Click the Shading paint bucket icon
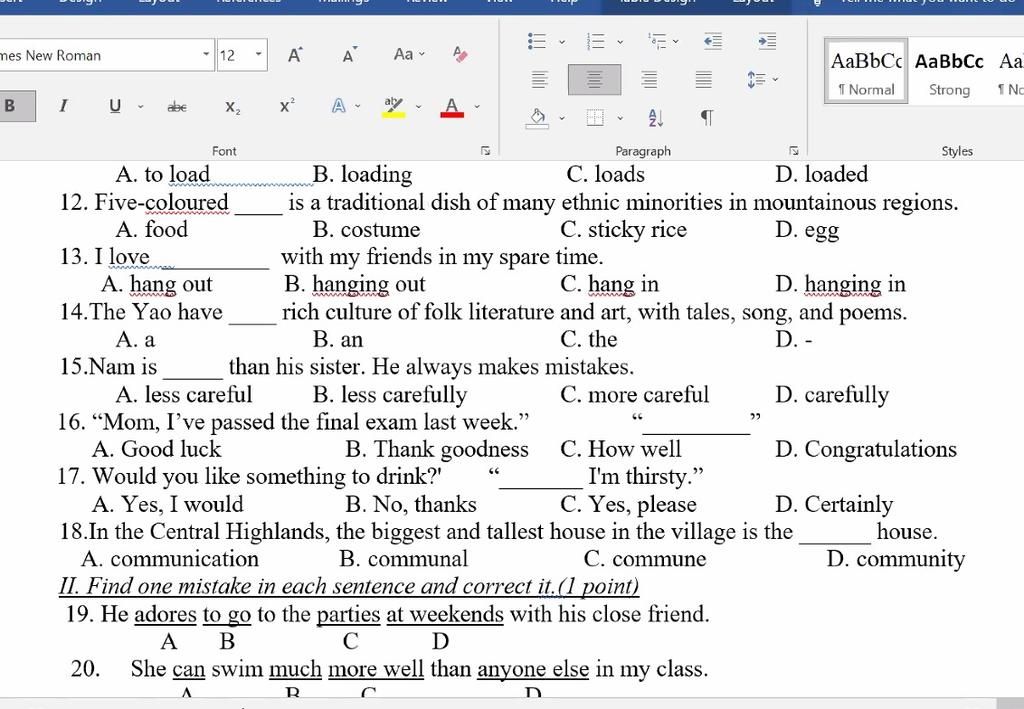The image size is (1024, 709). pos(537,118)
